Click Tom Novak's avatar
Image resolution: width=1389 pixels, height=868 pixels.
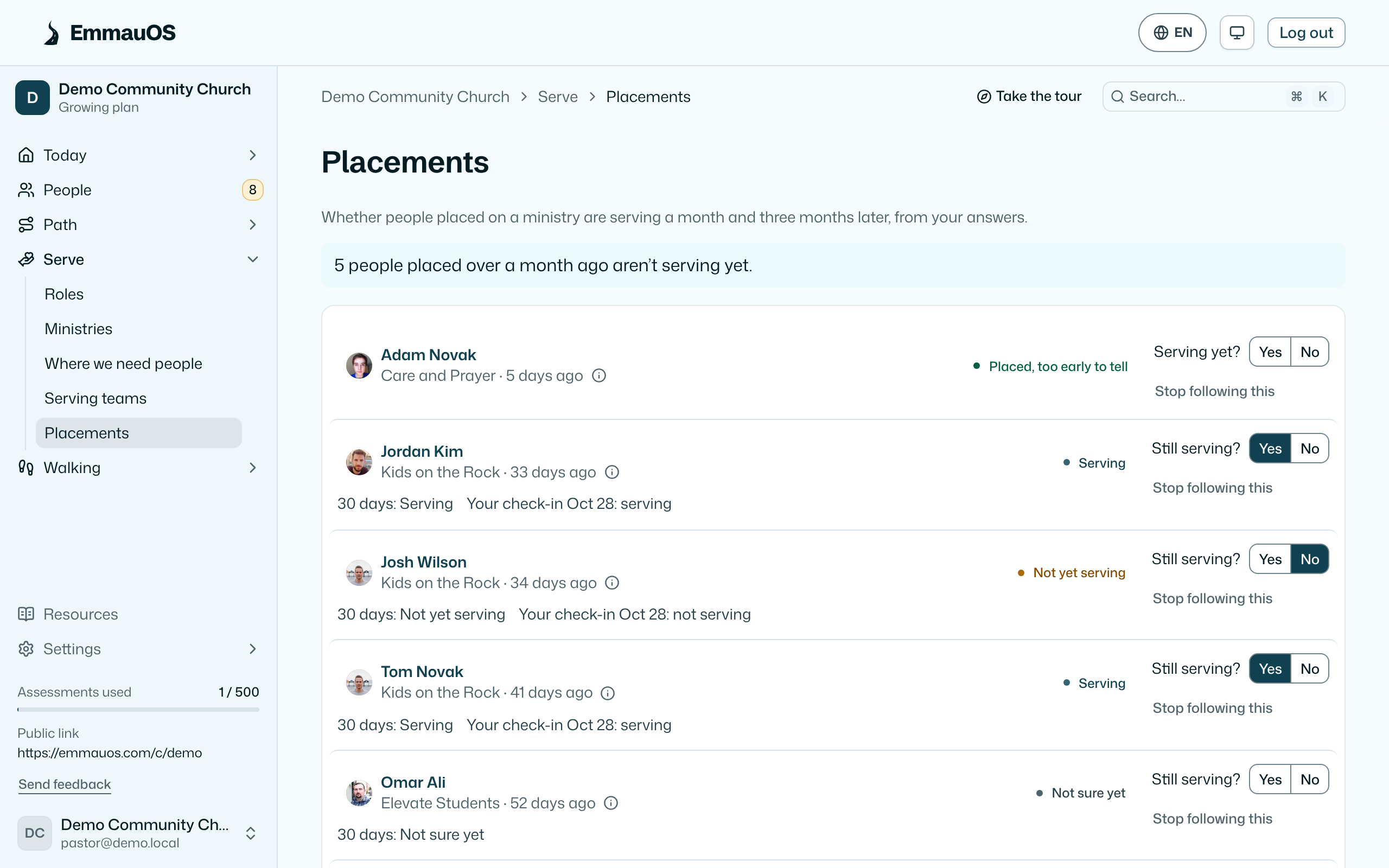click(x=359, y=682)
